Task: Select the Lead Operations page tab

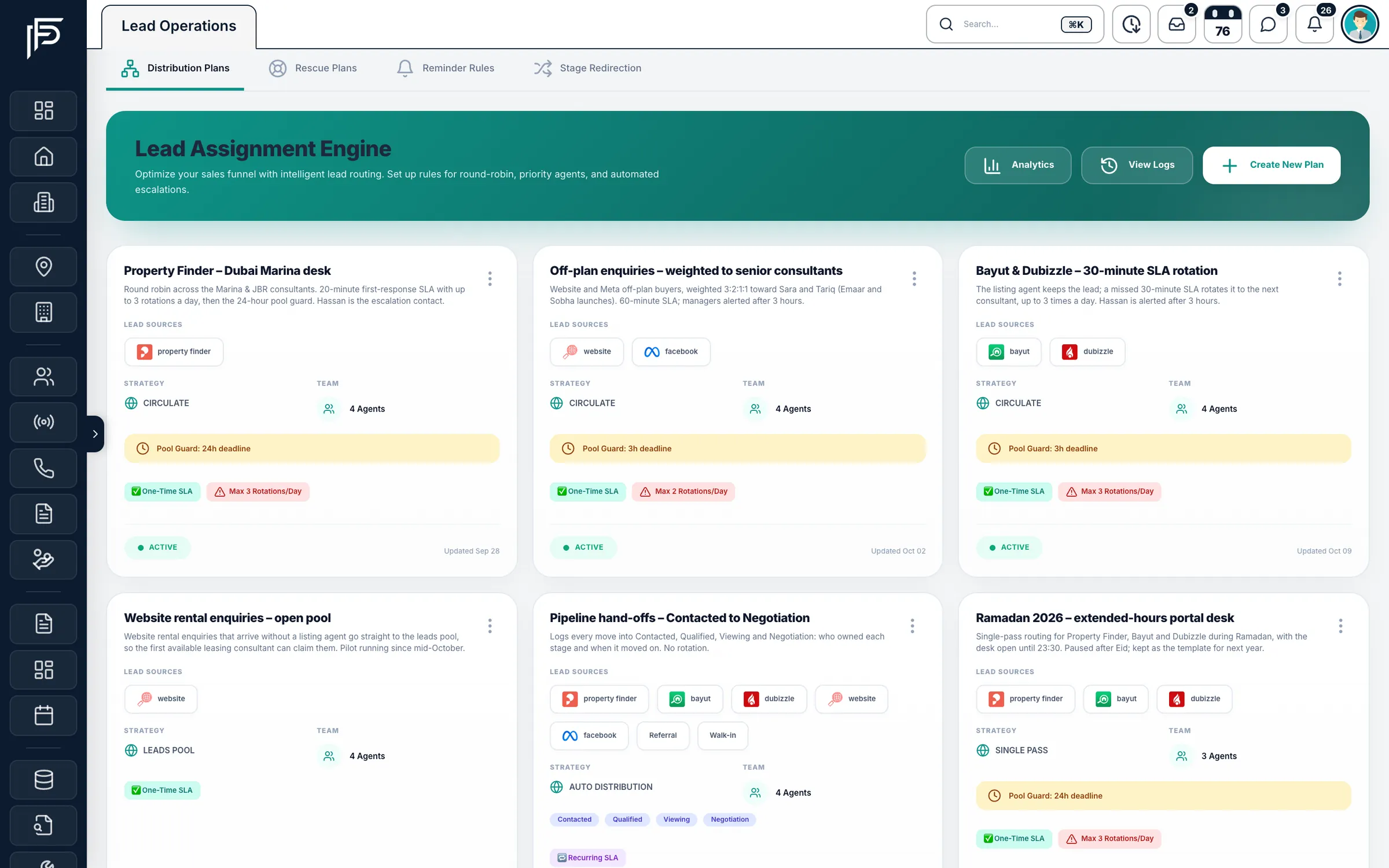Action: pos(179,27)
